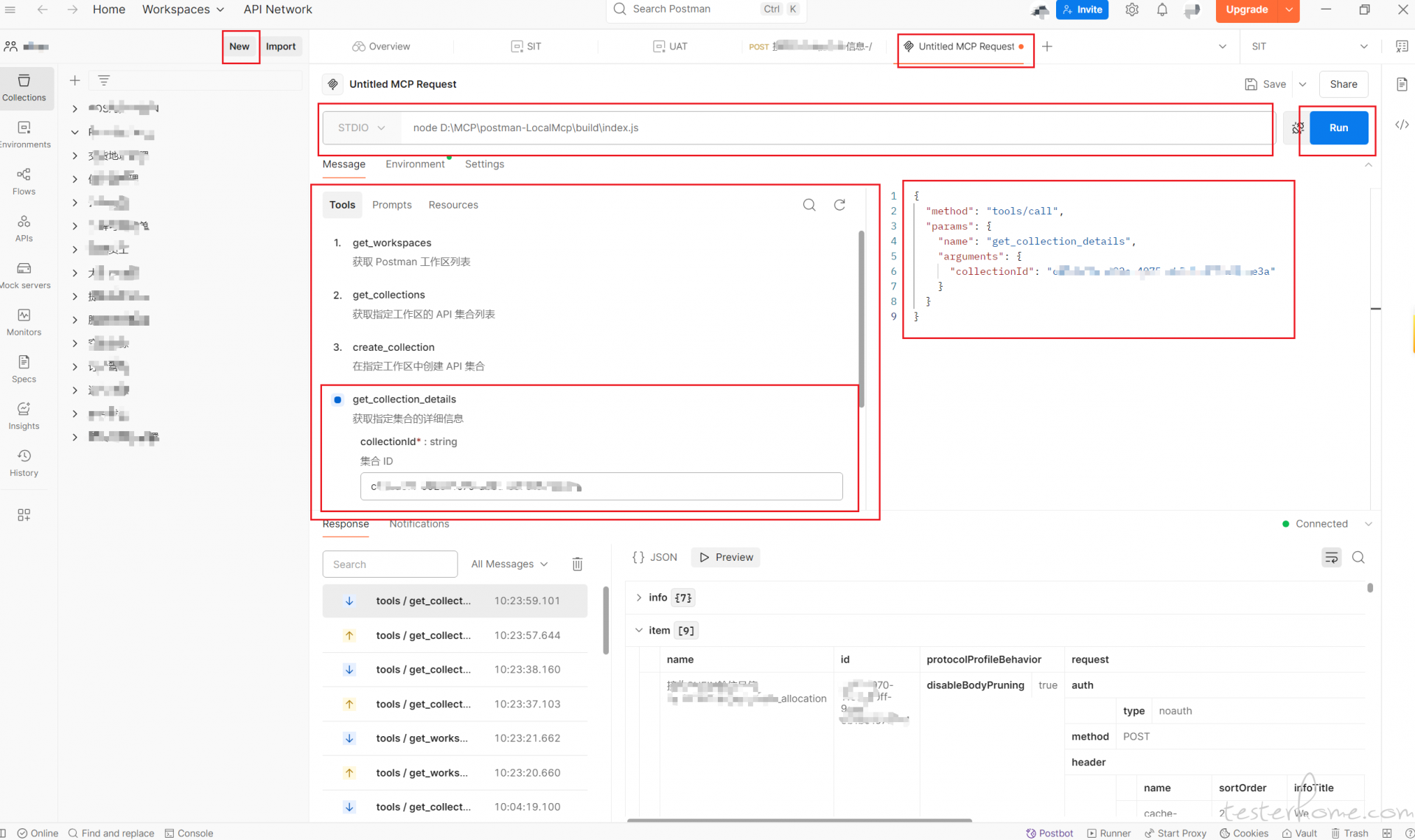Click the plus icon to open new tab

[x=1047, y=46]
